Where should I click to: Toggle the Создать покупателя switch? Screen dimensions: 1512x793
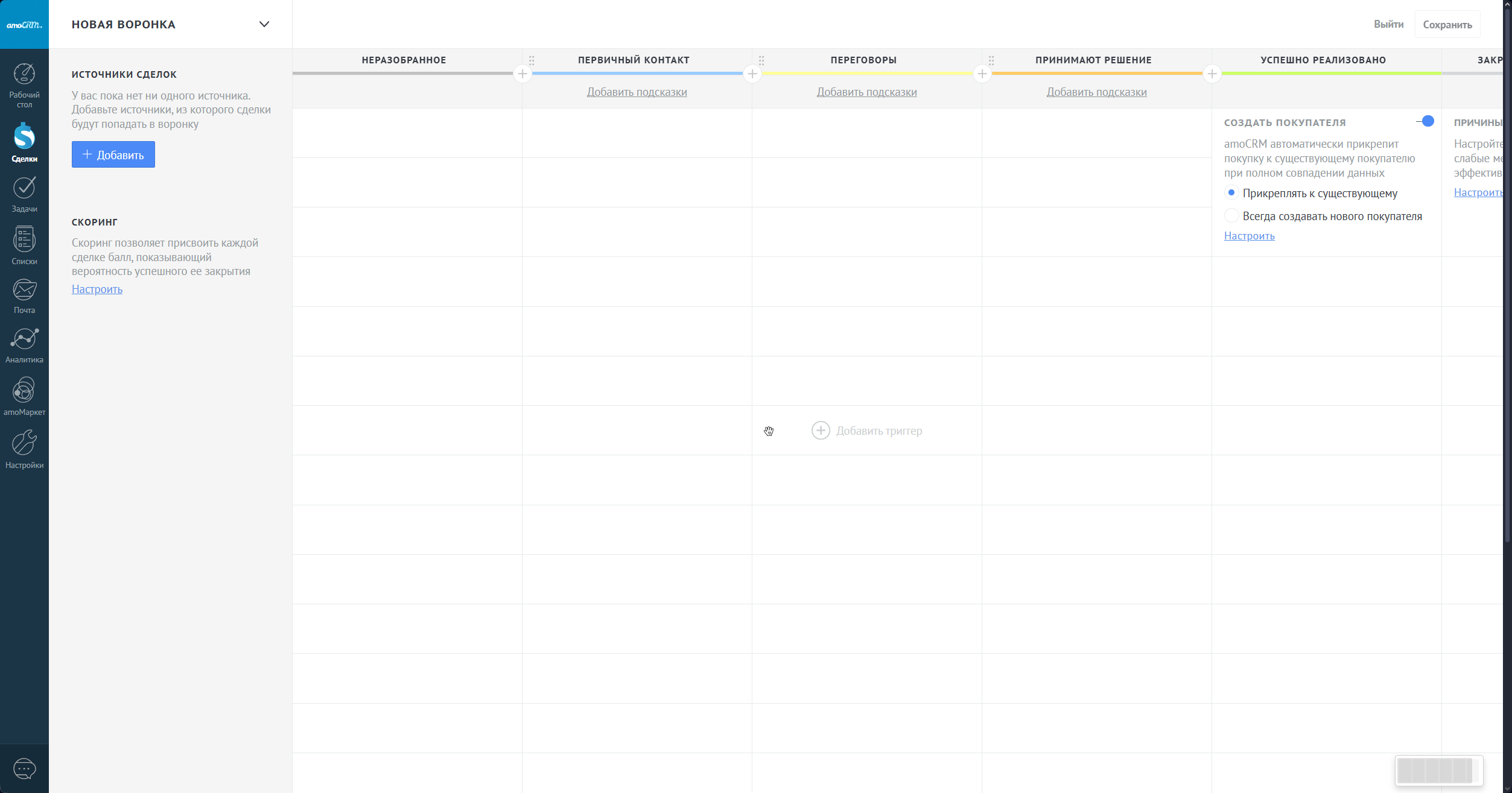pyautogui.click(x=1425, y=122)
